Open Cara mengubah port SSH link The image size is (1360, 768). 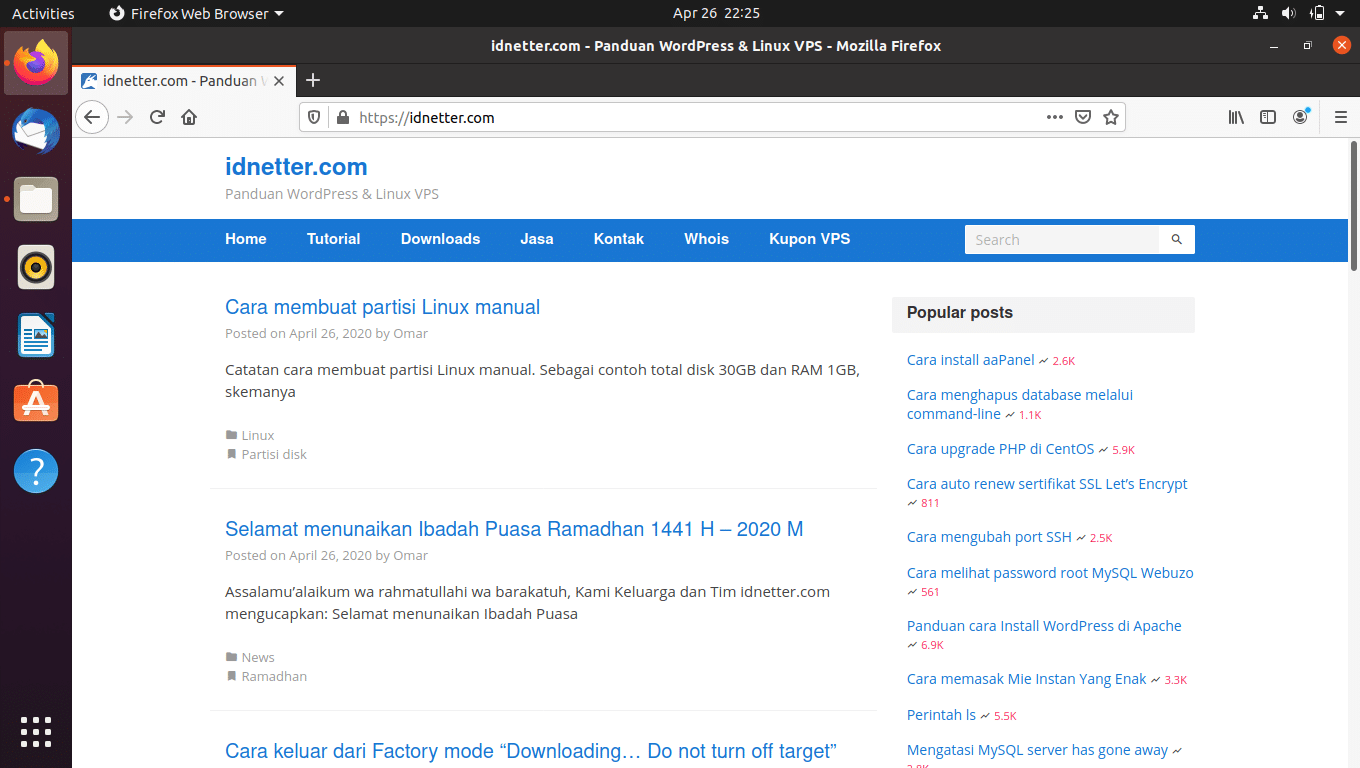pos(989,537)
